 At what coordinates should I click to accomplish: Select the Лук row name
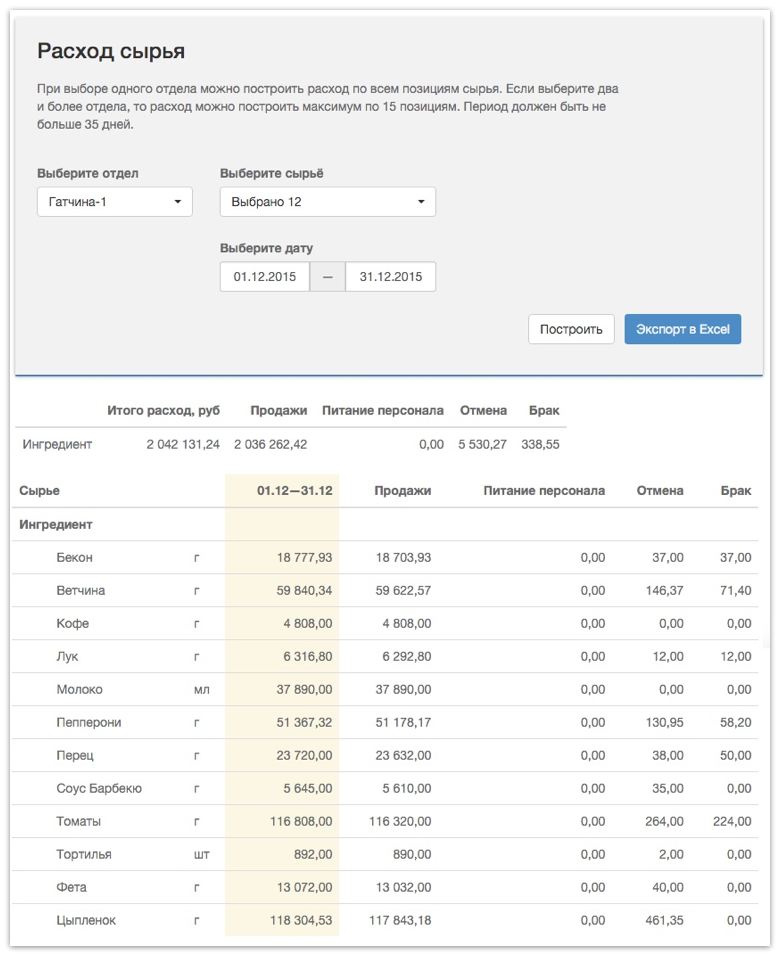68,656
